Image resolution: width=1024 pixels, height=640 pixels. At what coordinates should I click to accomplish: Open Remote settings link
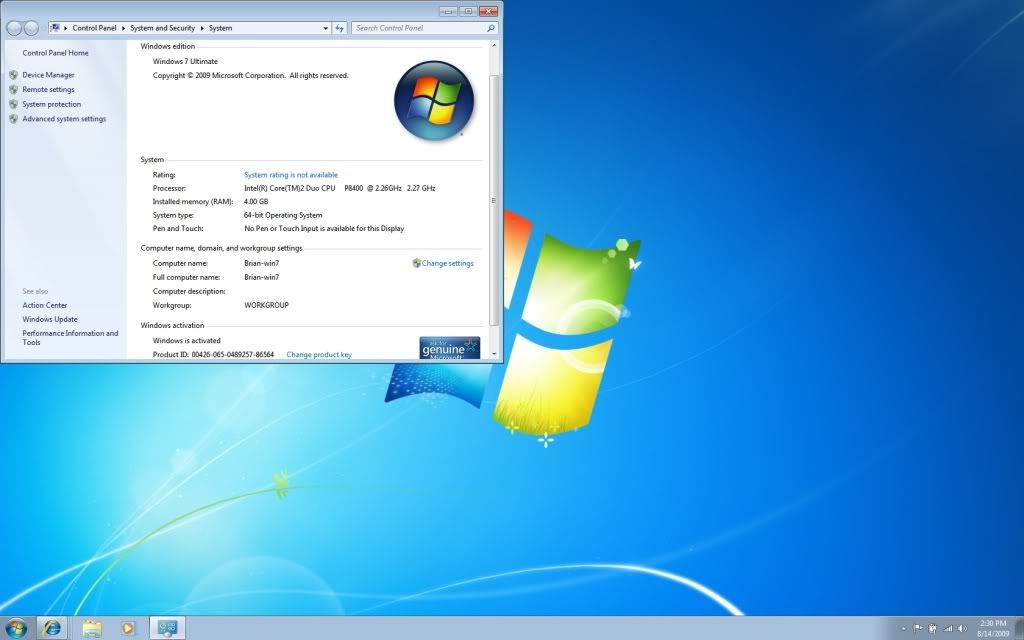point(48,89)
